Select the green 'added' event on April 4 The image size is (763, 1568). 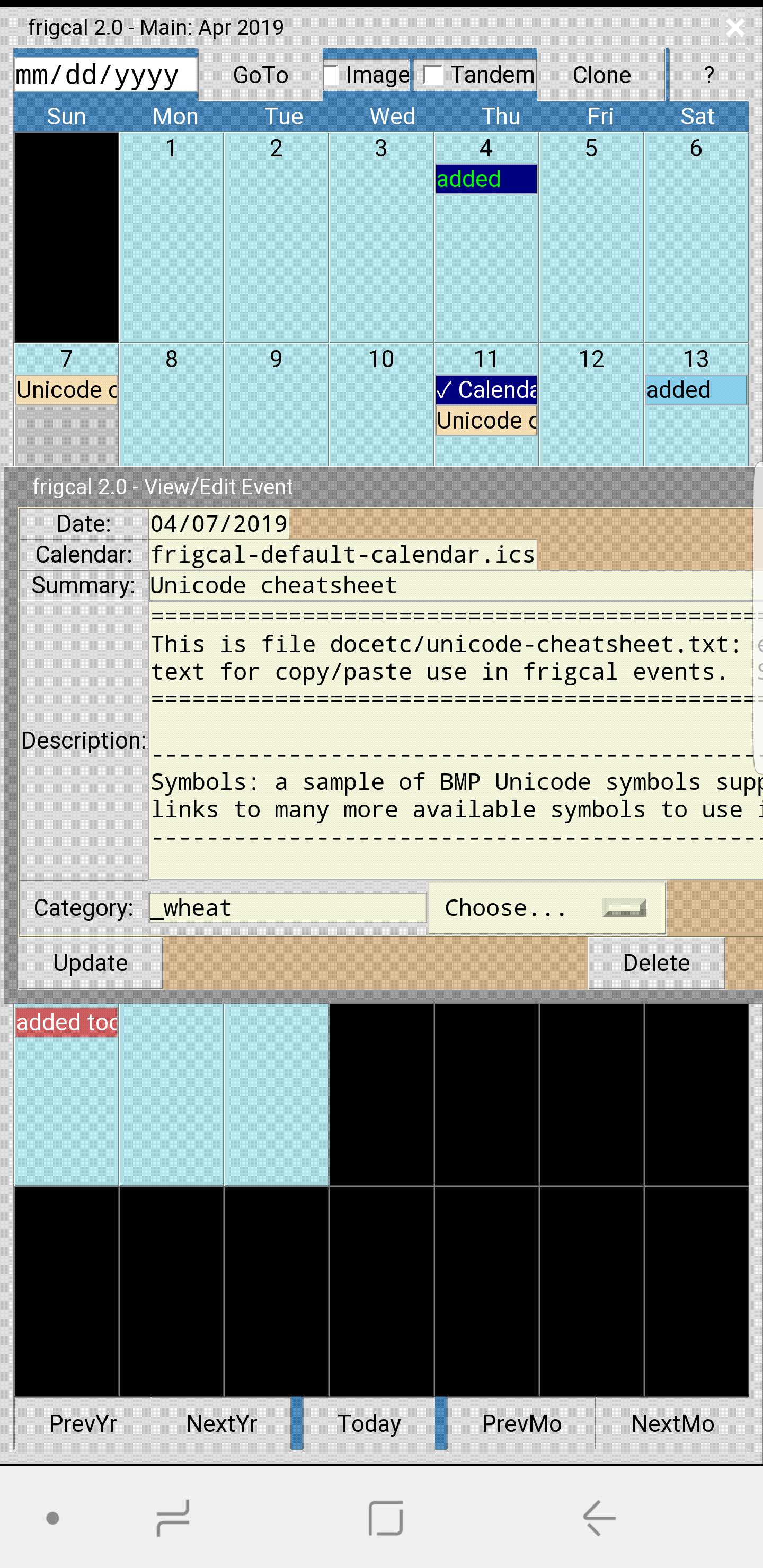tap(485, 179)
